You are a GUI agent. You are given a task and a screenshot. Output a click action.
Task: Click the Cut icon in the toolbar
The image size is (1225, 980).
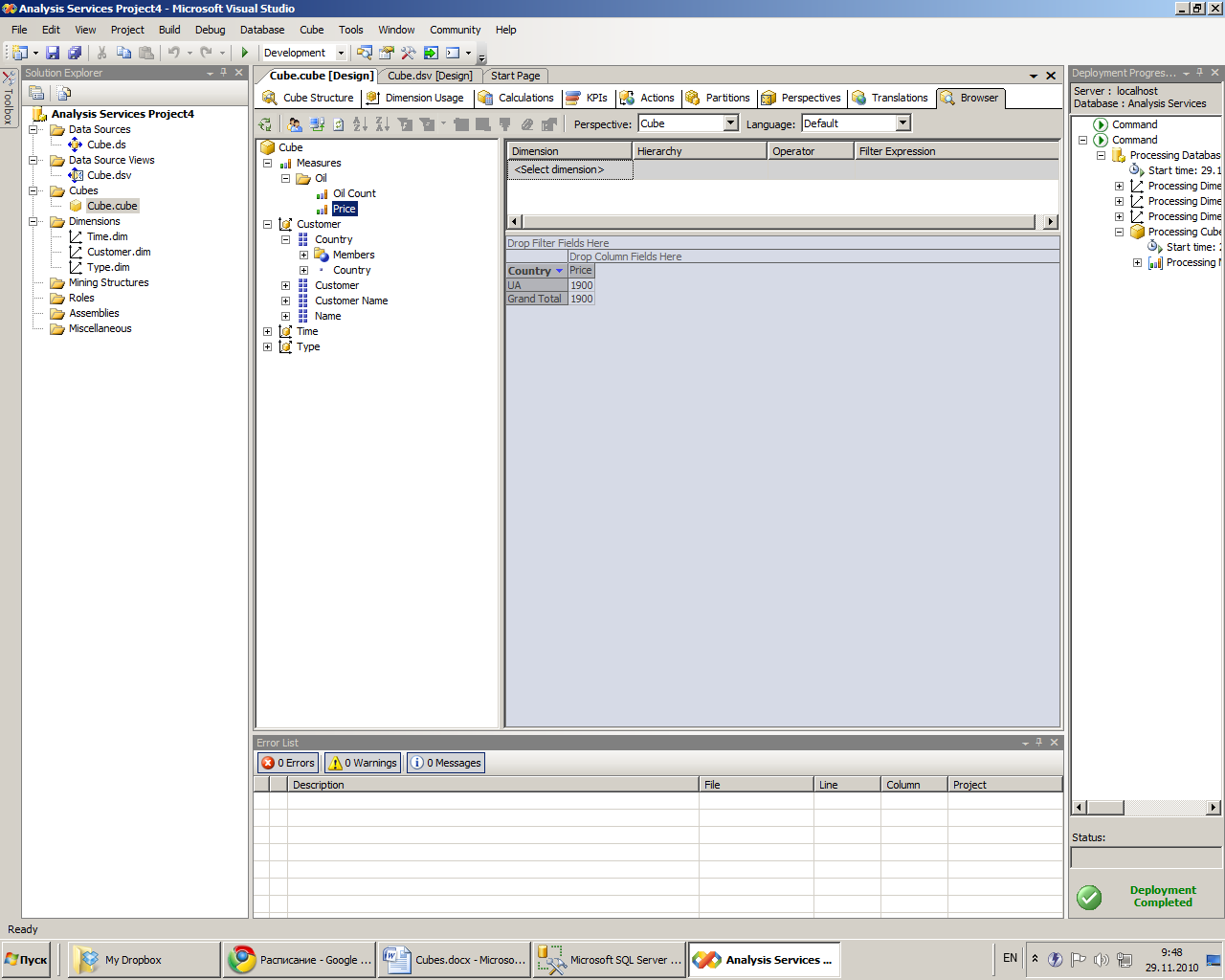101,53
